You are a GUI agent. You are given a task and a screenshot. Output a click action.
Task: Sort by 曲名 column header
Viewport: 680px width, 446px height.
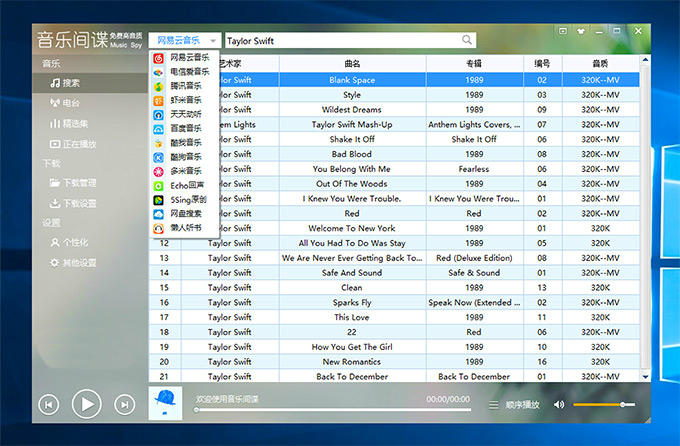[352, 64]
